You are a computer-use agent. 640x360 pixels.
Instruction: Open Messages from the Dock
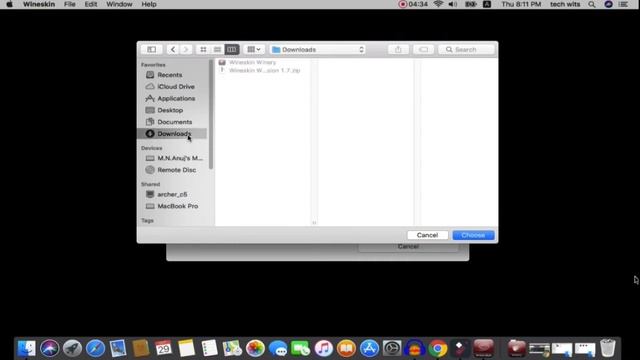(x=278, y=349)
